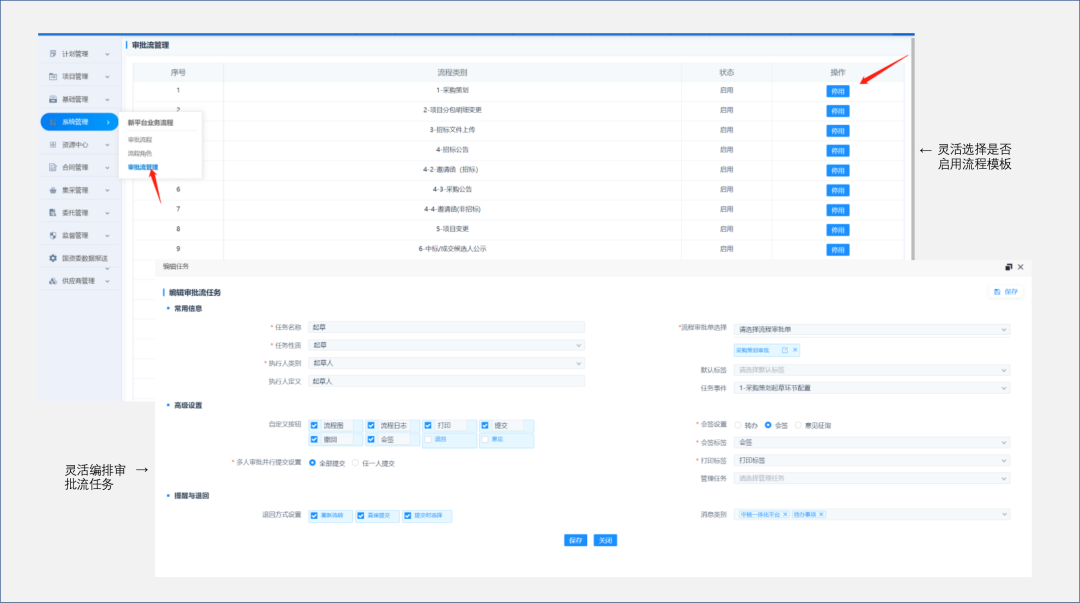Screen dimensions: 1080x603
Task: Expand the 打印标签 dropdown
Action: tap(872, 460)
